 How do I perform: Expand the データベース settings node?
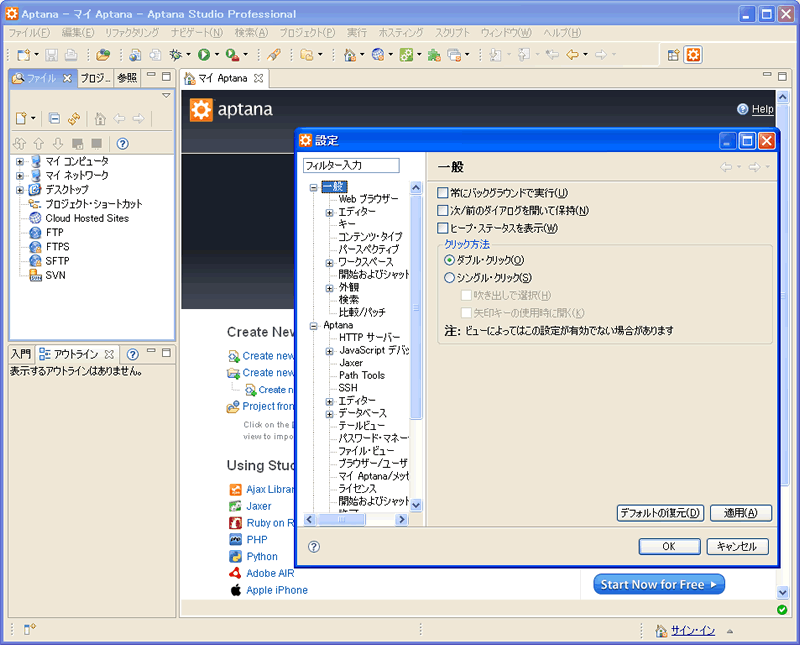(x=330, y=414)
